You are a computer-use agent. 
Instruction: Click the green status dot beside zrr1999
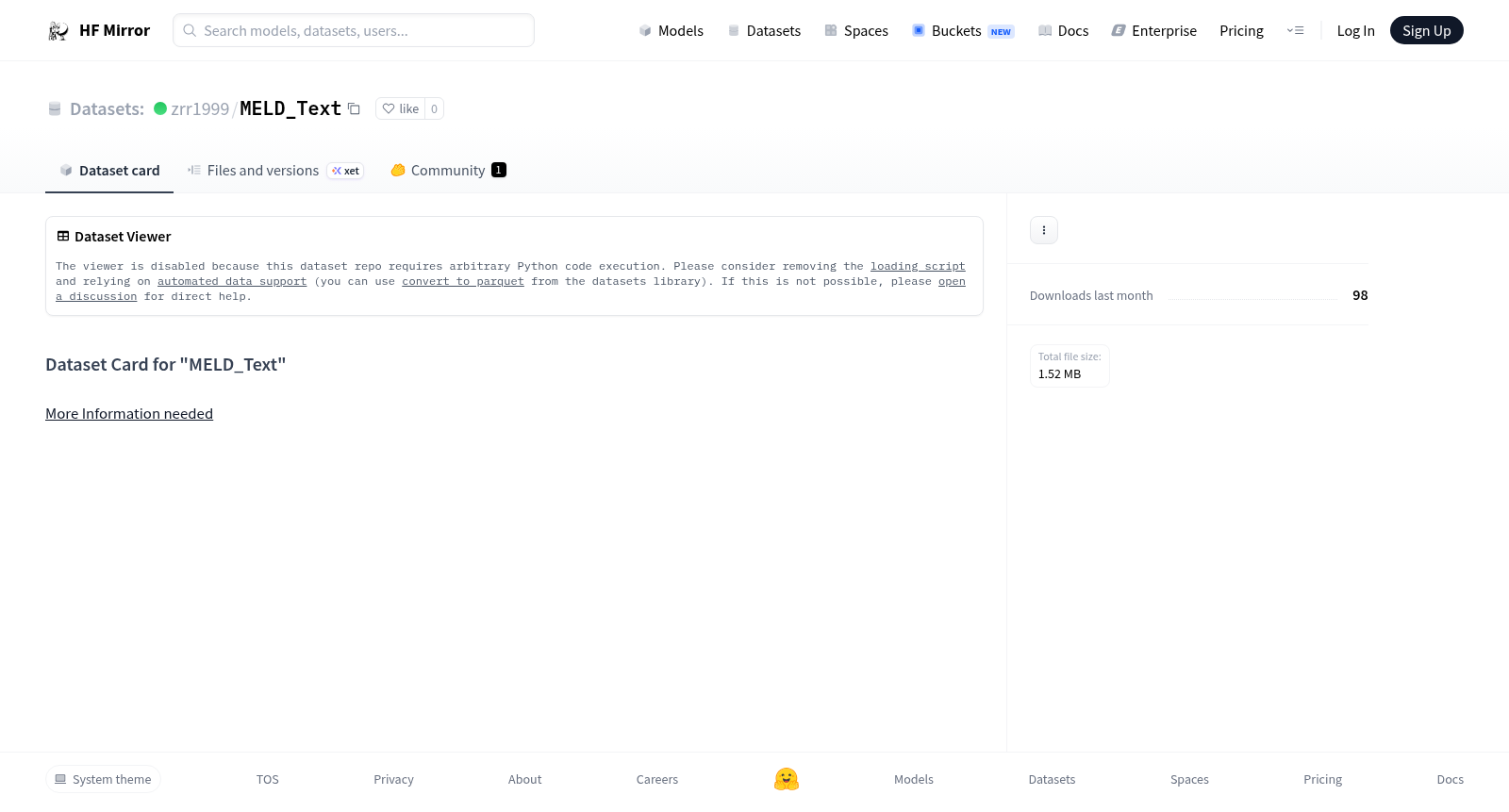click(160, 108)
